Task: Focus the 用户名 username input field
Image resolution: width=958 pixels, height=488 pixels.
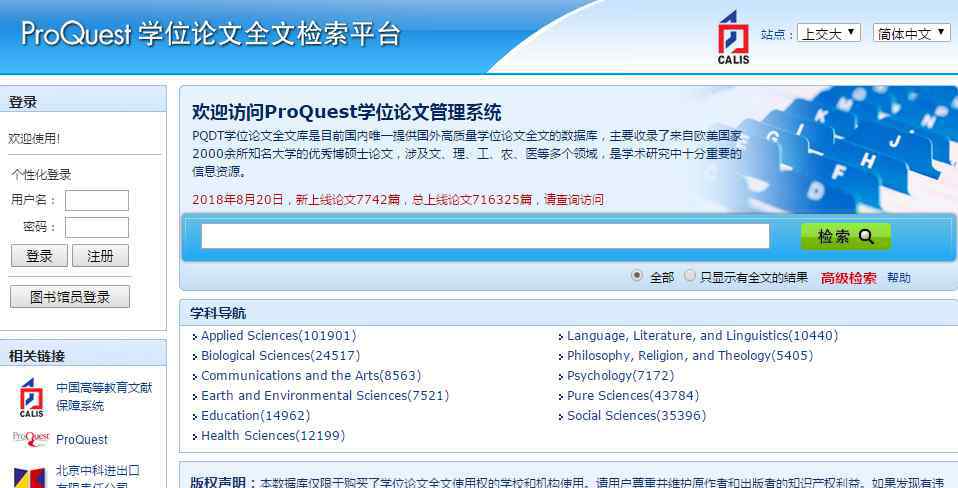Action: pos(97,200)
